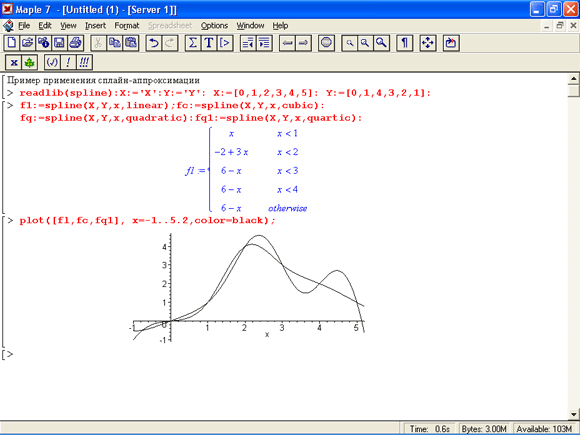Go back with the left arrow icon
The width and height of the screenshot is (580, 435).
[287, 43]
